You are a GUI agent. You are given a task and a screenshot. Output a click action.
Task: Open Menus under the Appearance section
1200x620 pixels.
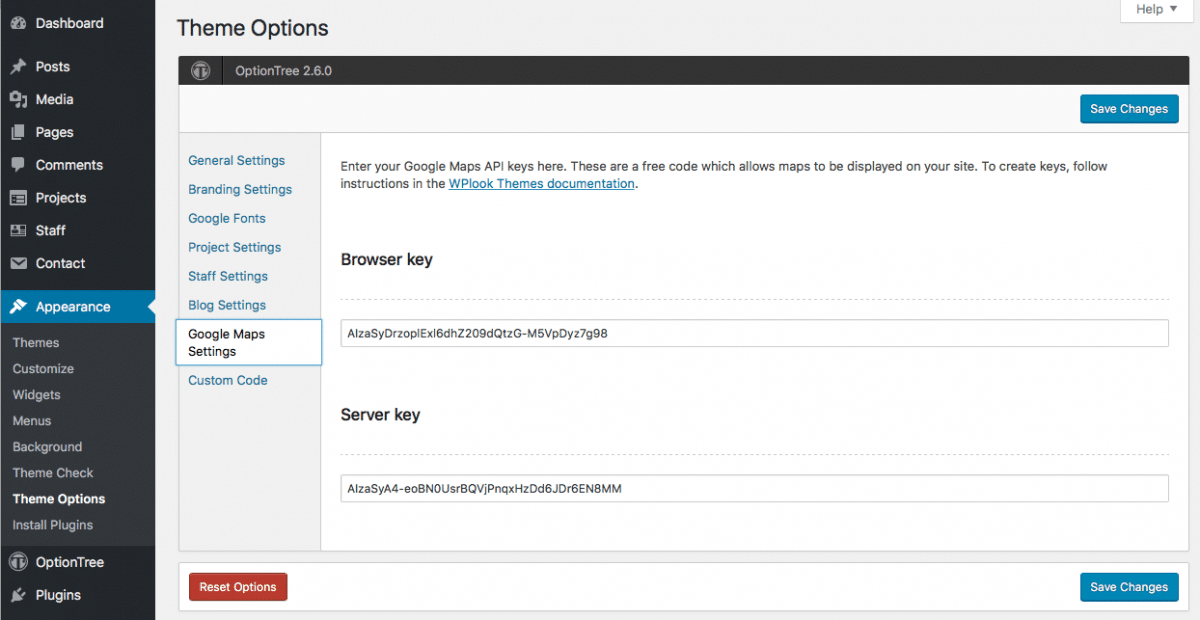pyautogui.click(x=31, y=420)
